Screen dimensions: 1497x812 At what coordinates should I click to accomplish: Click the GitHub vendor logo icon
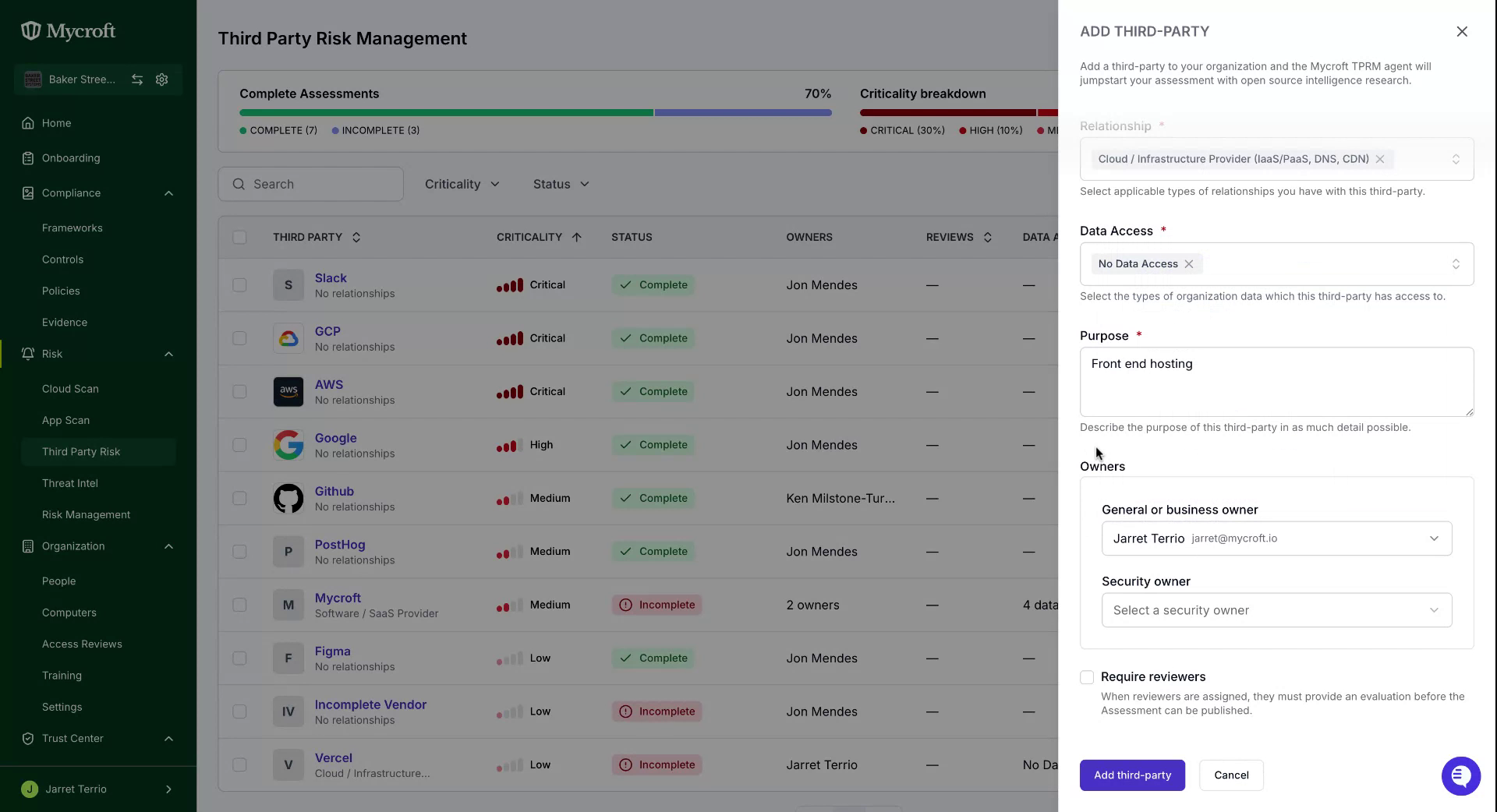pos(288,499)
